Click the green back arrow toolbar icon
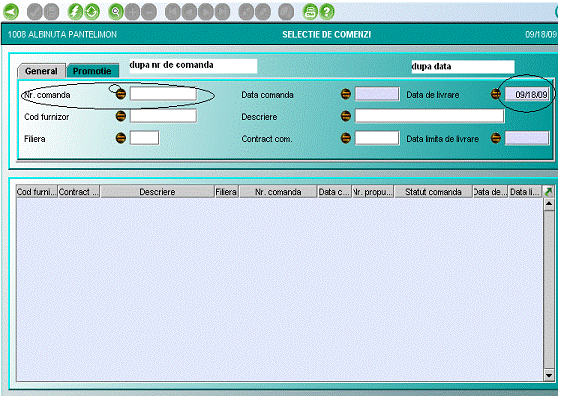The image size is (561, 396). tap(11, 12)
